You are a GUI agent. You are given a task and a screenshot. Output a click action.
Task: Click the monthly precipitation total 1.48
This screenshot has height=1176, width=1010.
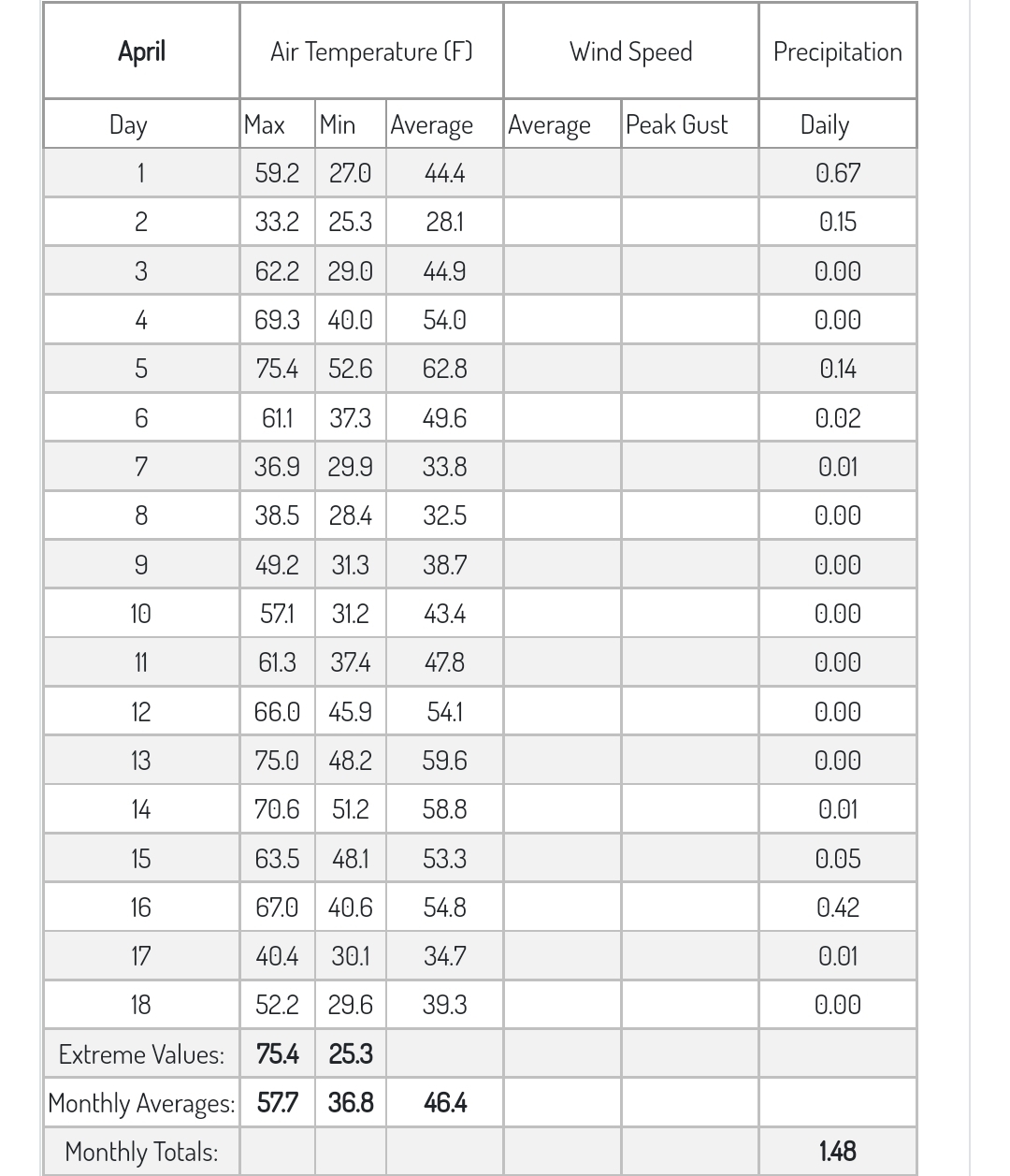(838, 1152)
